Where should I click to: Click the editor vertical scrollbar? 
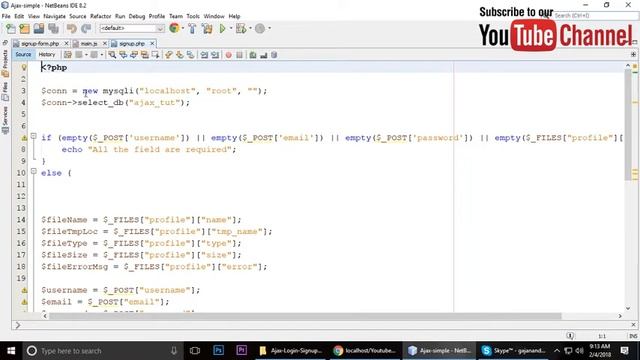[628, 124]
